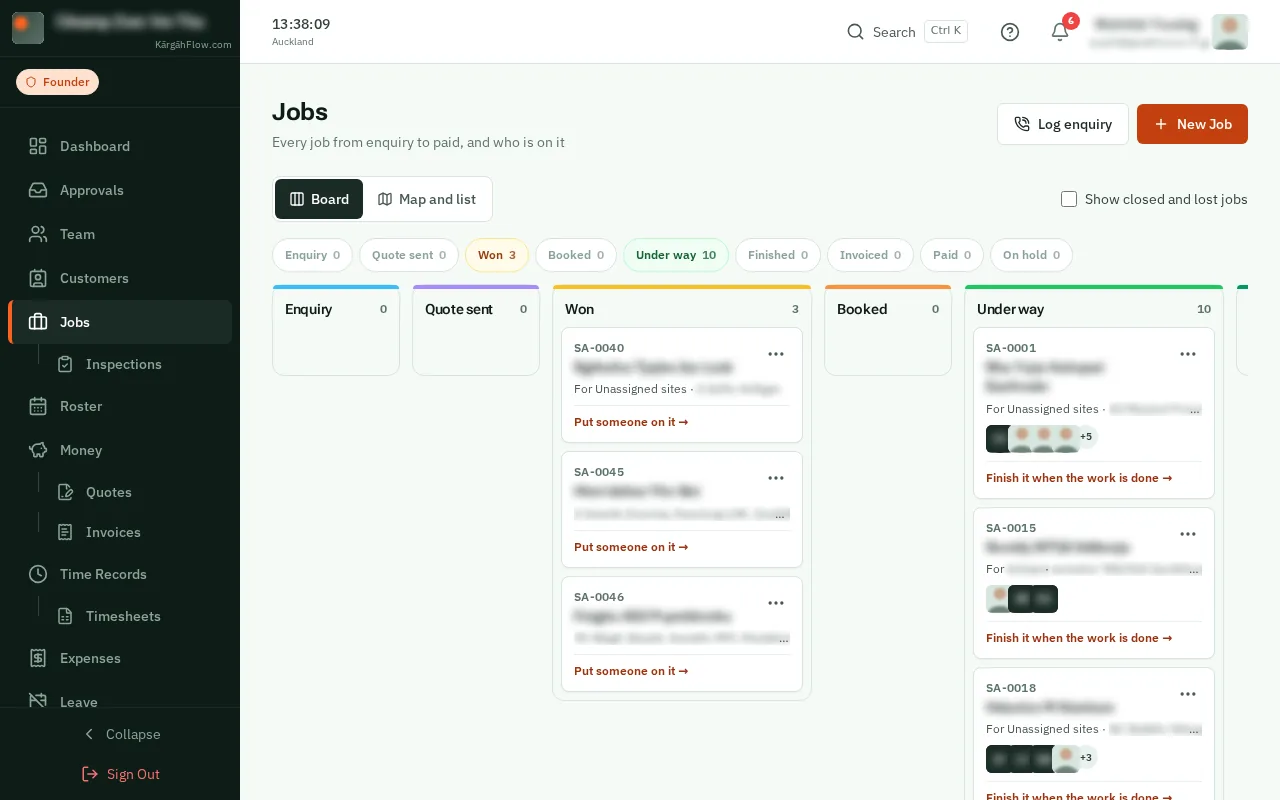This screenshot has width=1280, height=800.
Task: Click the +5 assignees badge on SA-0001
Action: 1086,437
